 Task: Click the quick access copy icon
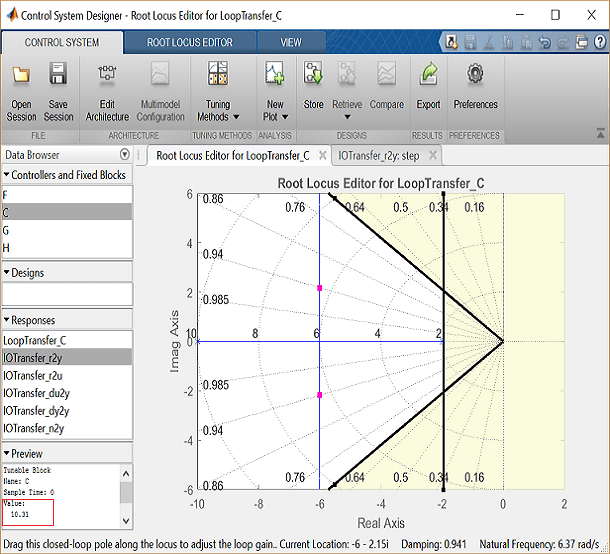507,42
